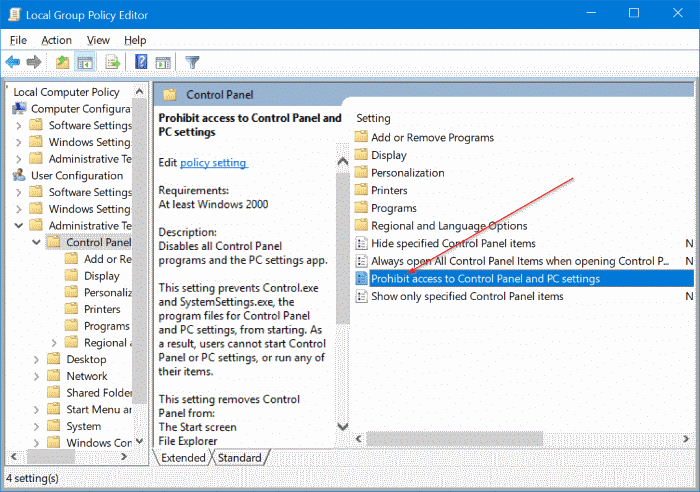Expand Regional and Language tree node arrow
Screen dimensions: 700x492
pos(53,343)
